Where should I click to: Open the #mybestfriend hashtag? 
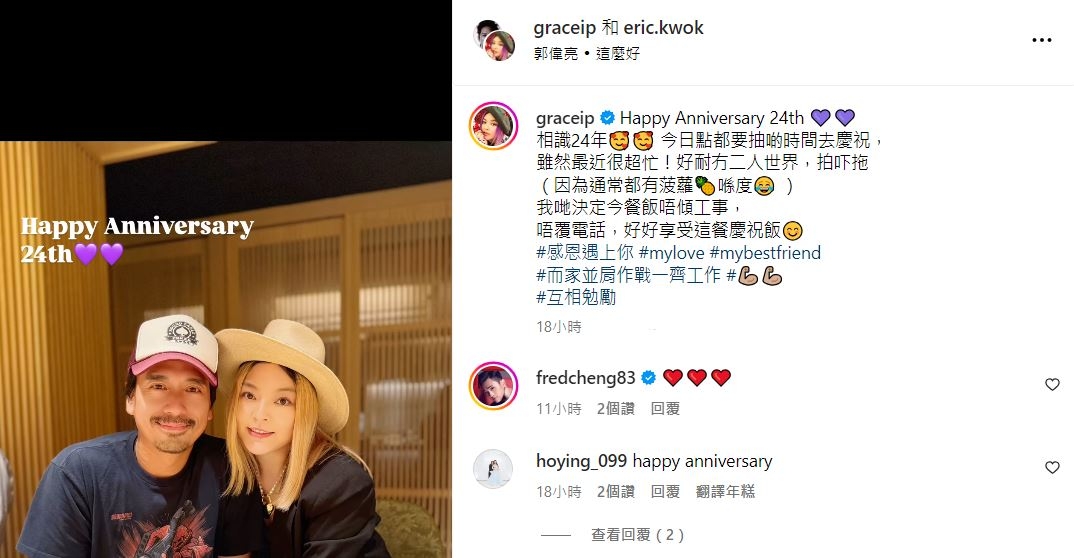[x=765, y=253]
